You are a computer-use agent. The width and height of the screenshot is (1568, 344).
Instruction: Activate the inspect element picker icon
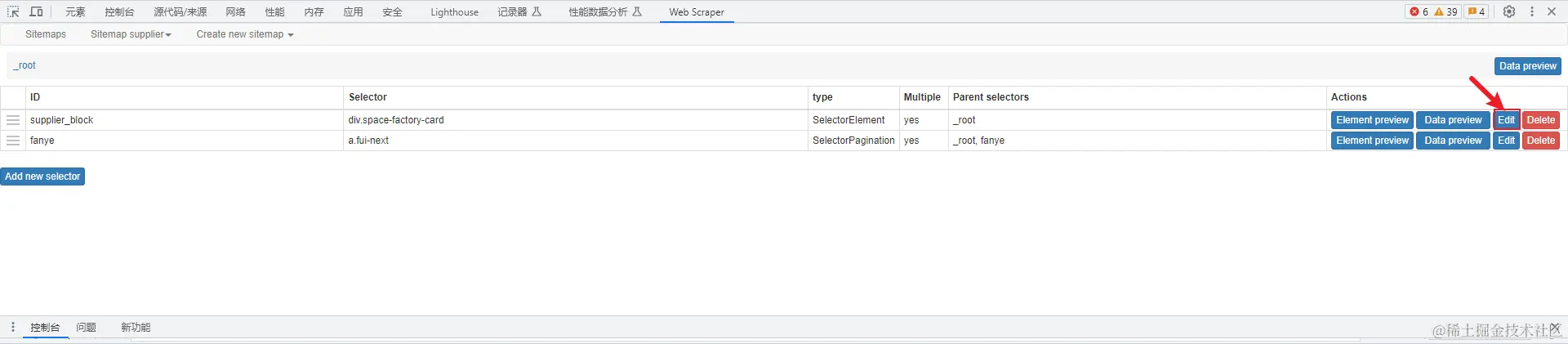(x=13, y=11)
